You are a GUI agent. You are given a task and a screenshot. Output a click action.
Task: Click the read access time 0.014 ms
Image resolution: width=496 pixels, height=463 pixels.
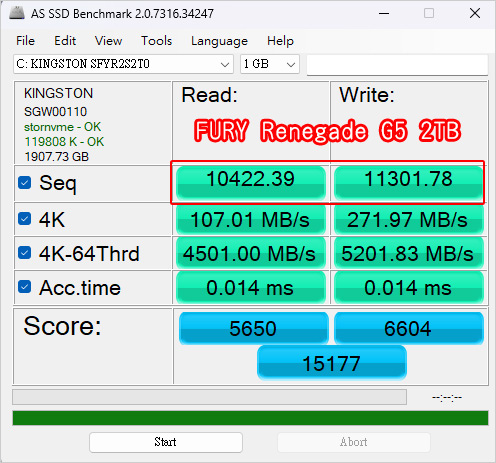[x=251, y=287]
